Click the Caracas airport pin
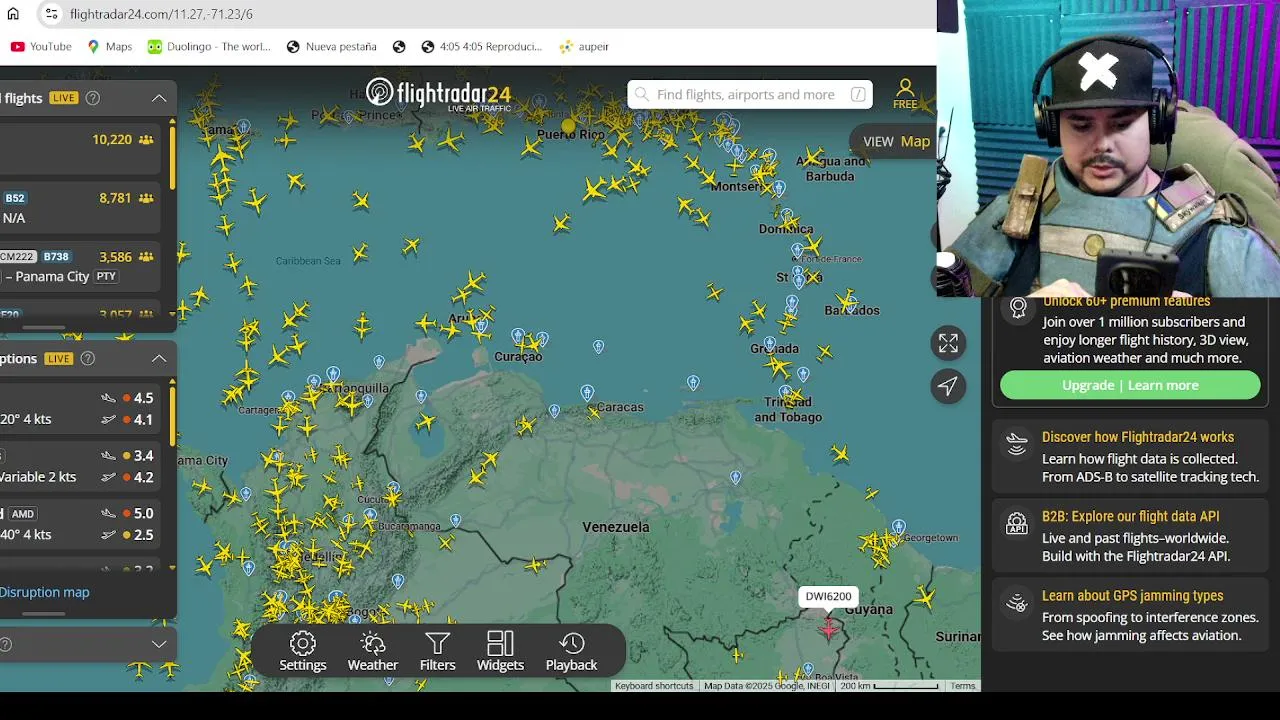Viewport: 1280px width, 720px height. tap(587, 392)
